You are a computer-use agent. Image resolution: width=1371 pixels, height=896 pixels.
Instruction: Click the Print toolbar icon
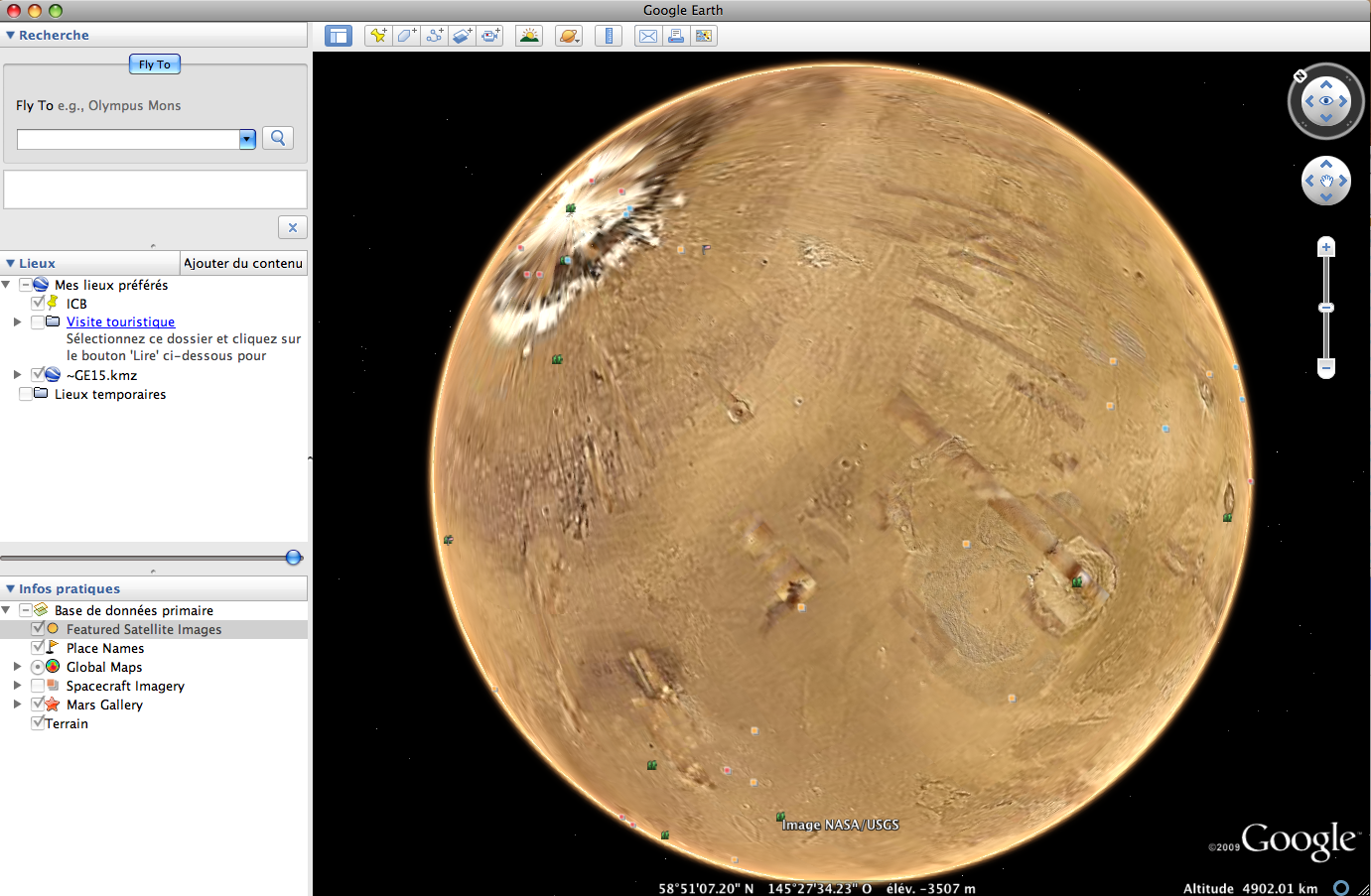point(676,36)
